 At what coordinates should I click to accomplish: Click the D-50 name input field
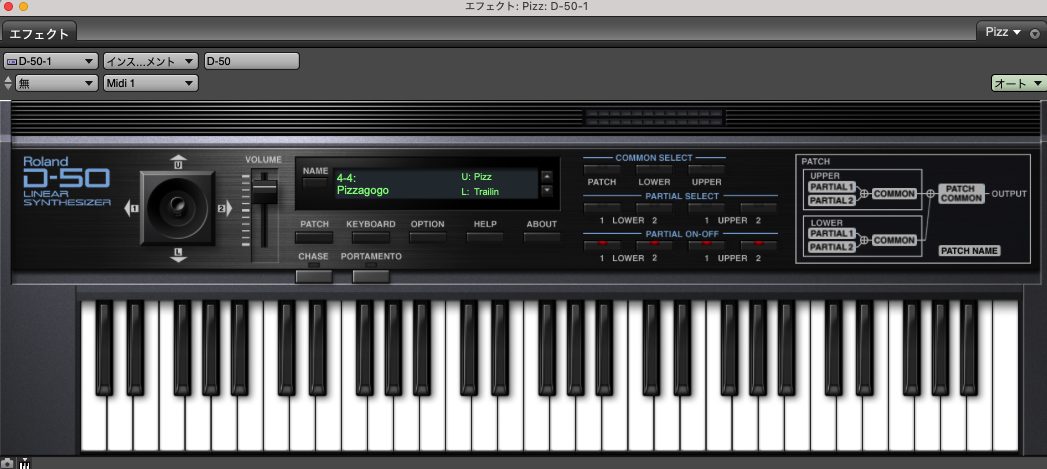click(252, 61)
